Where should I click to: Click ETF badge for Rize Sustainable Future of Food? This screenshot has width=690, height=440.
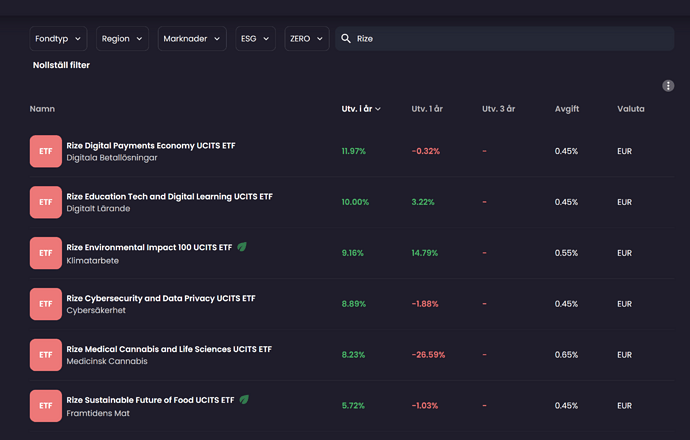tap(46, 406)
